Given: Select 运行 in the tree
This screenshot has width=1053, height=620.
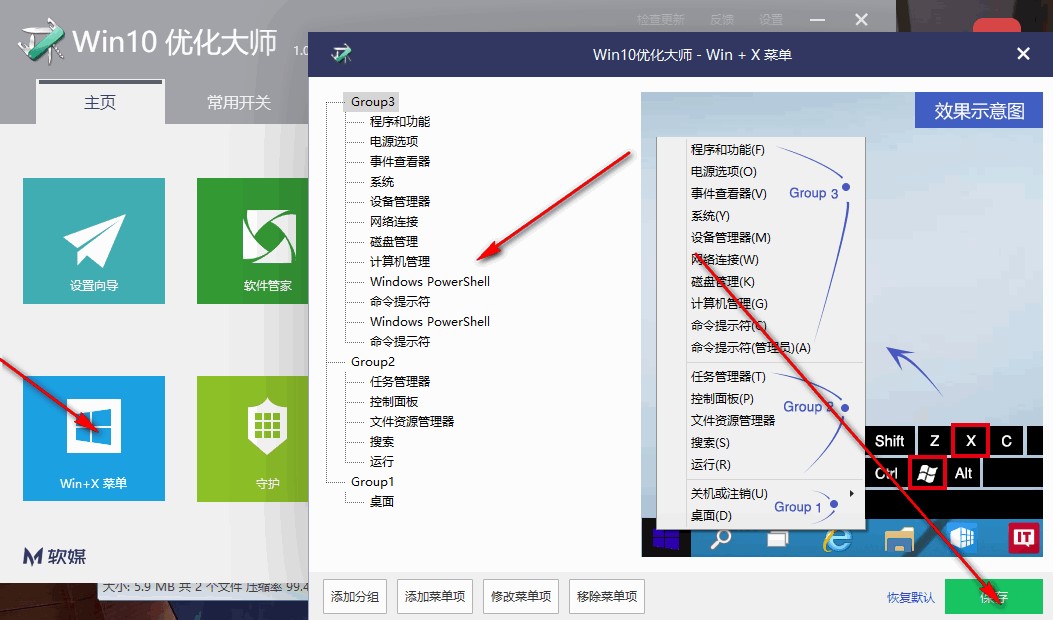Looking at the screenshot, I should point(381,461).
